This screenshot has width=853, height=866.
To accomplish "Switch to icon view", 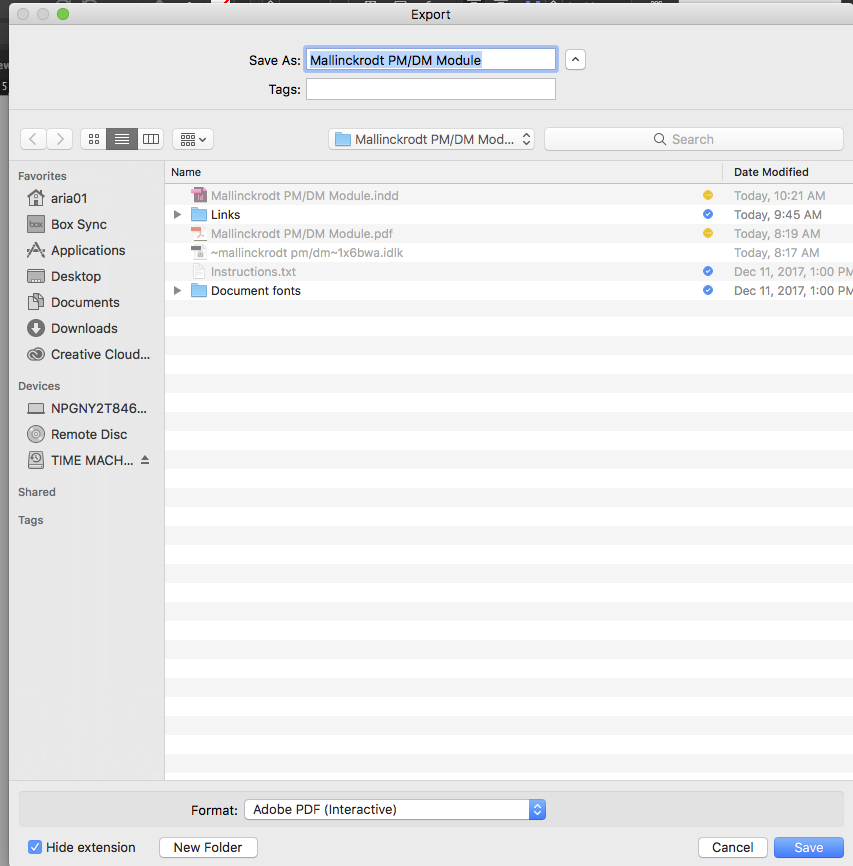I will coord(94,139).
